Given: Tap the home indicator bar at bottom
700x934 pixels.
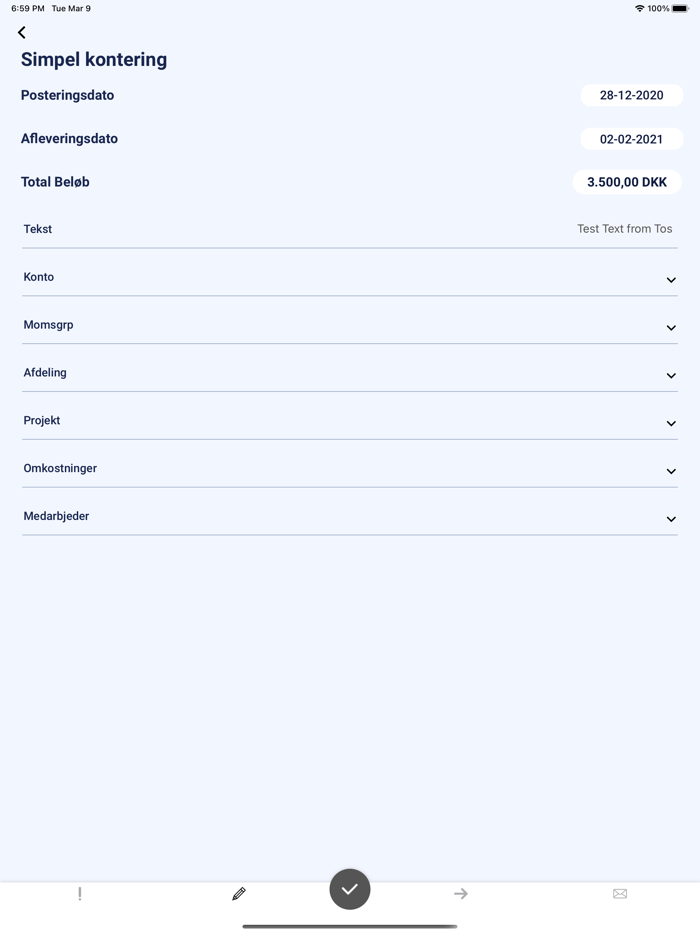Looking at the screenshot, I should tap(349, 925).
